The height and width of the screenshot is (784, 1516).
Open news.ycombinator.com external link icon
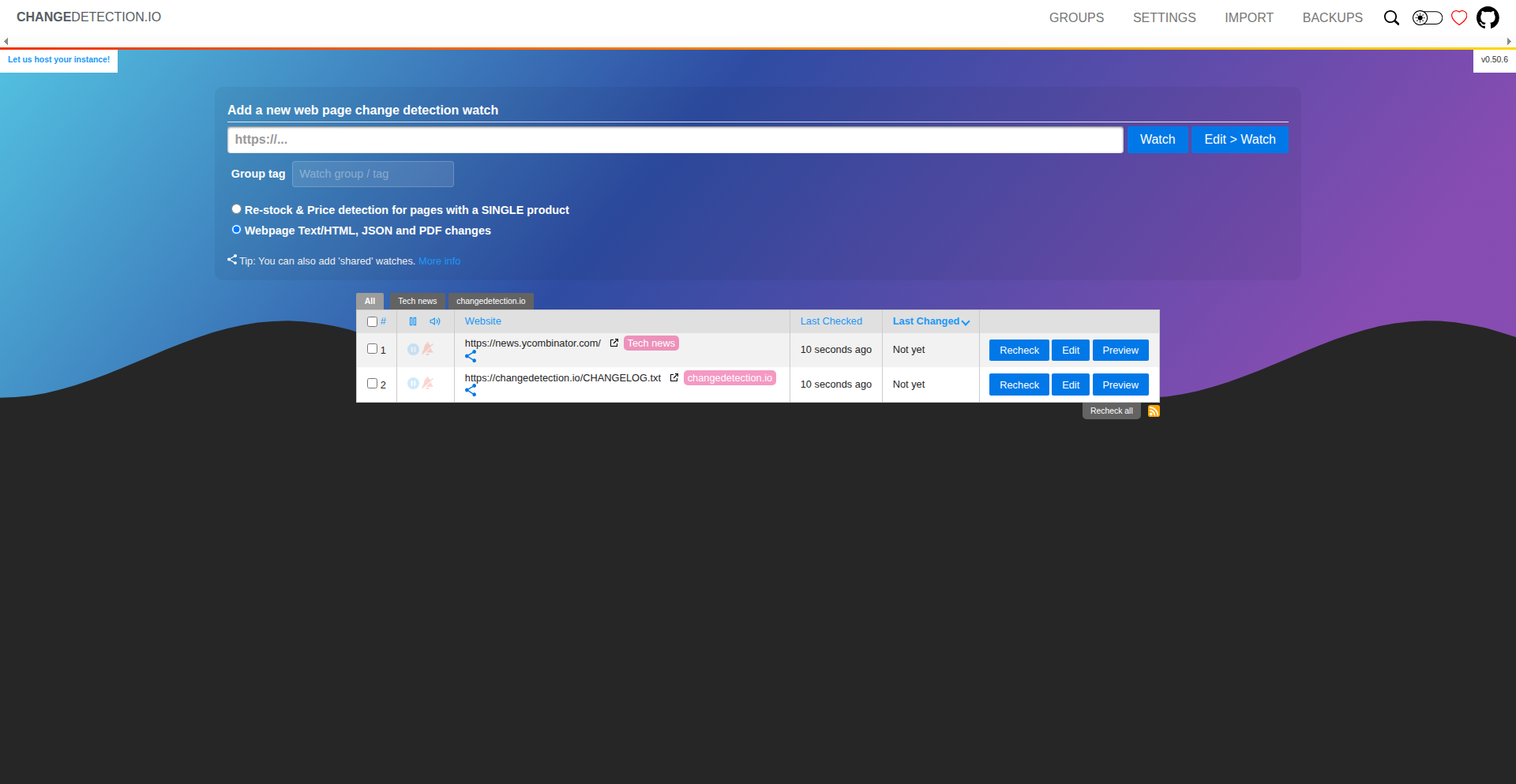click(x=614, y=343)
